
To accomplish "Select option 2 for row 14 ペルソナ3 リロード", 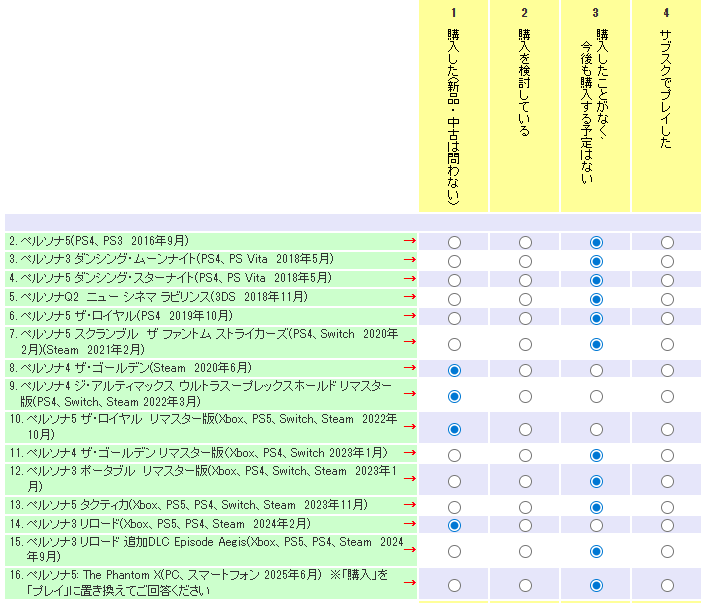I will coord(525,525).
